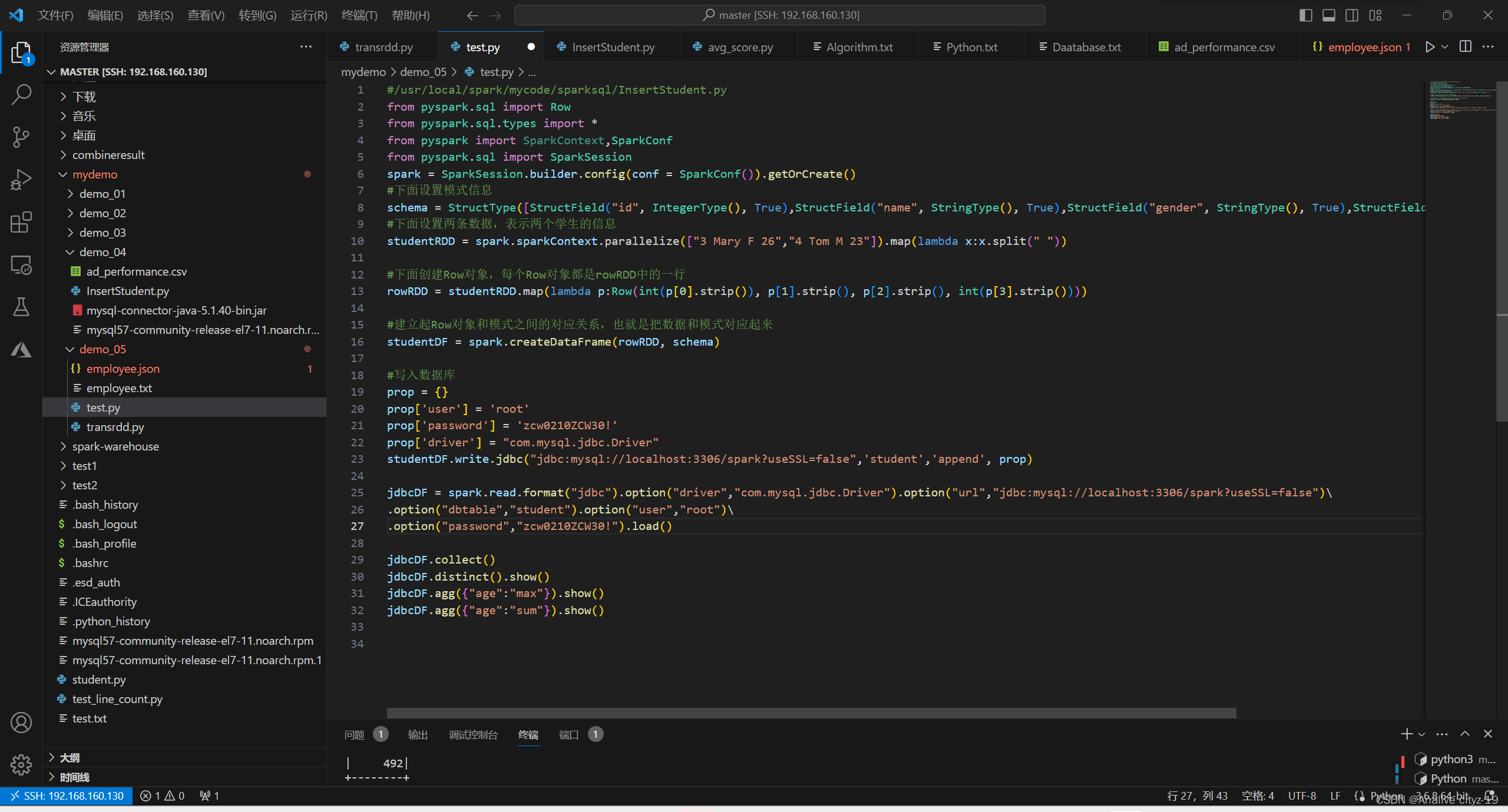Click the demo_05 breadcrumb segment
Image resolution: width=1508 pixels, height=812 pixels.
423,72
